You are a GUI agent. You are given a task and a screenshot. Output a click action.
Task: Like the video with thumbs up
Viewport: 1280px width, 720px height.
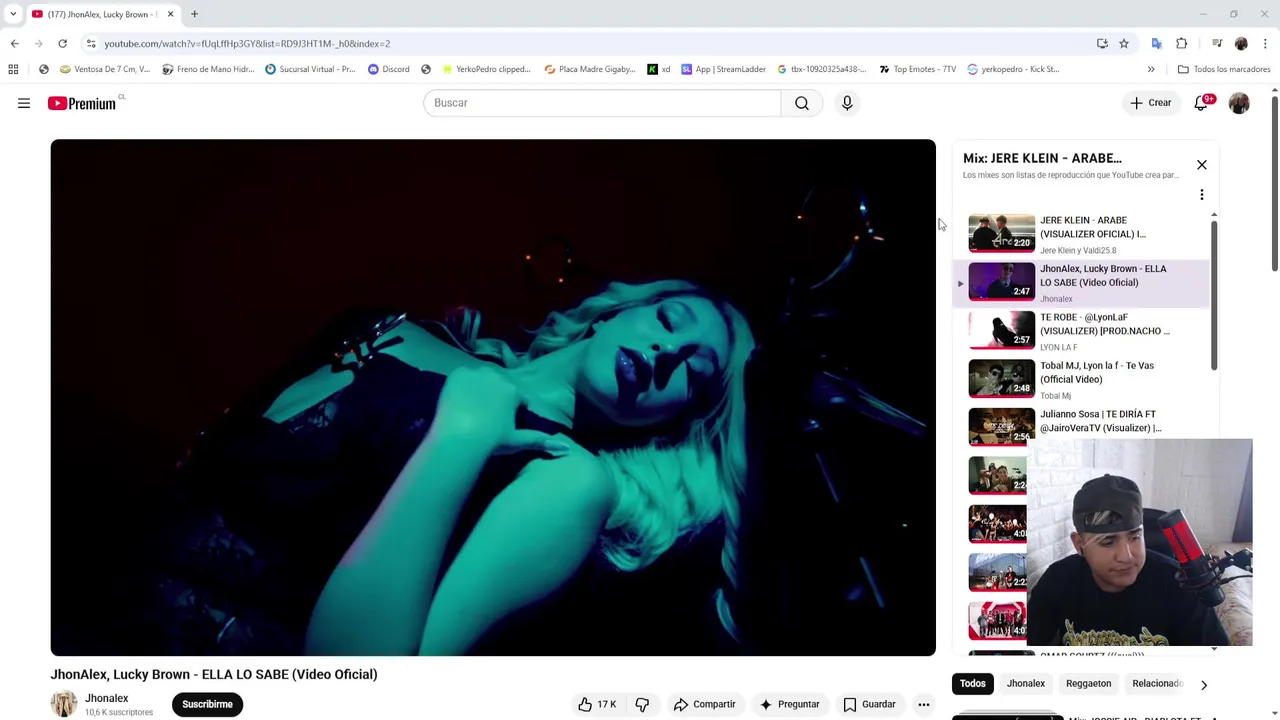click(x=596, y=704)
